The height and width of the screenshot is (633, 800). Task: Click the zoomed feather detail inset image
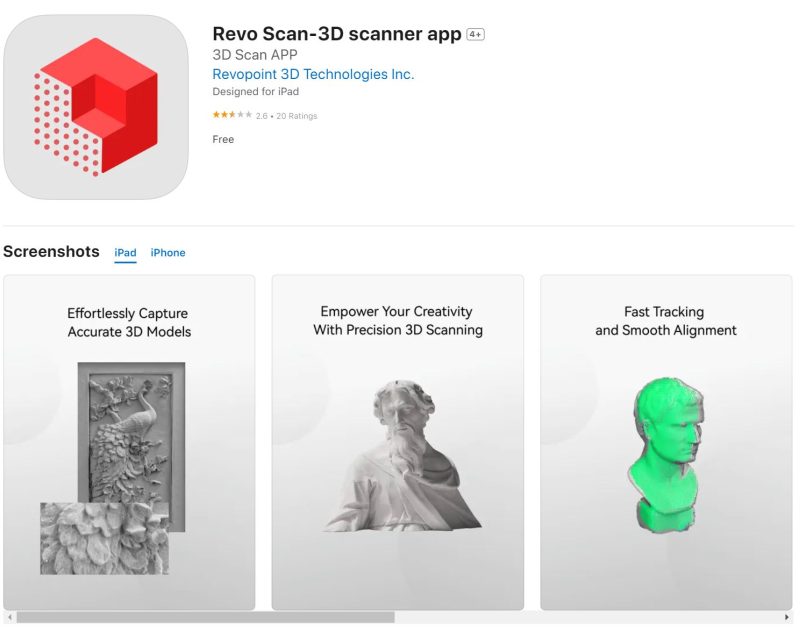pos(104,538)
